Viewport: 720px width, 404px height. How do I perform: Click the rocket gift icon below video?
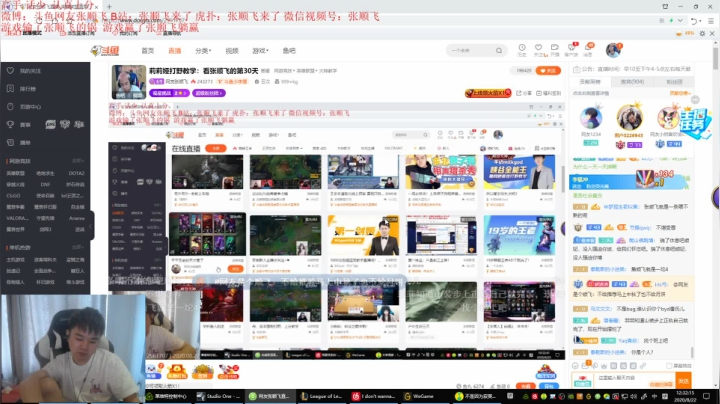pos(228,371)
